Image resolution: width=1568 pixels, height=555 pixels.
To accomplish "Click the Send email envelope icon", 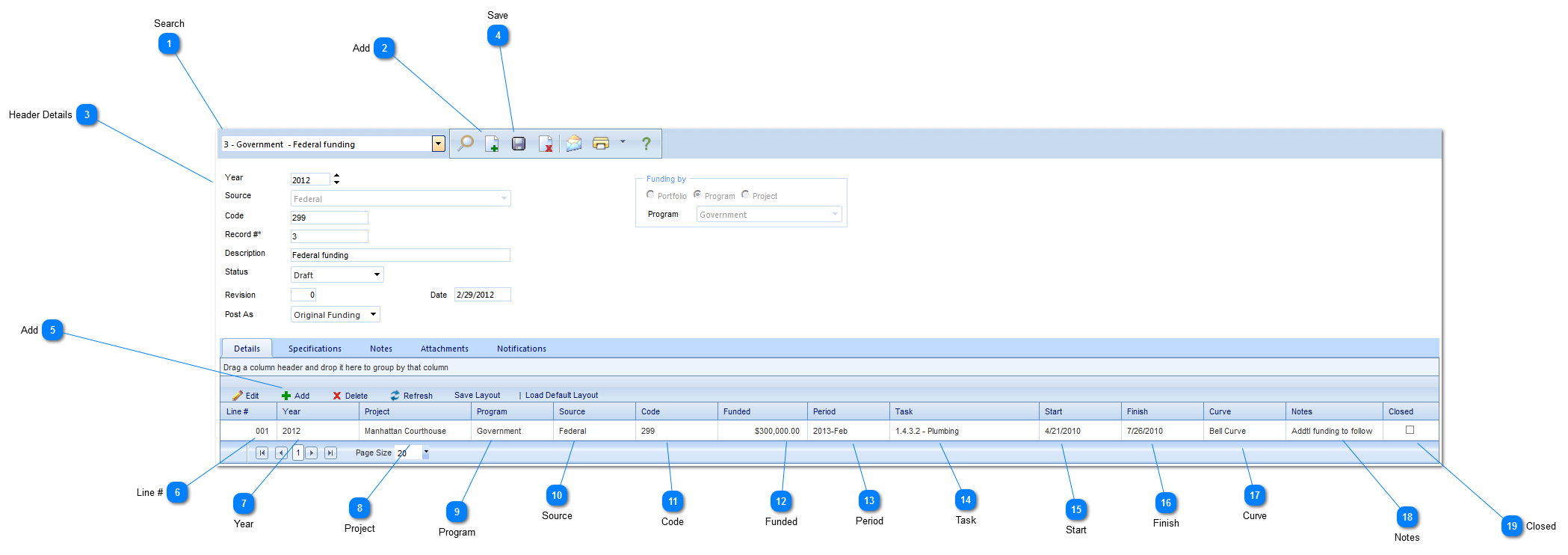I will tap(574, 143).
